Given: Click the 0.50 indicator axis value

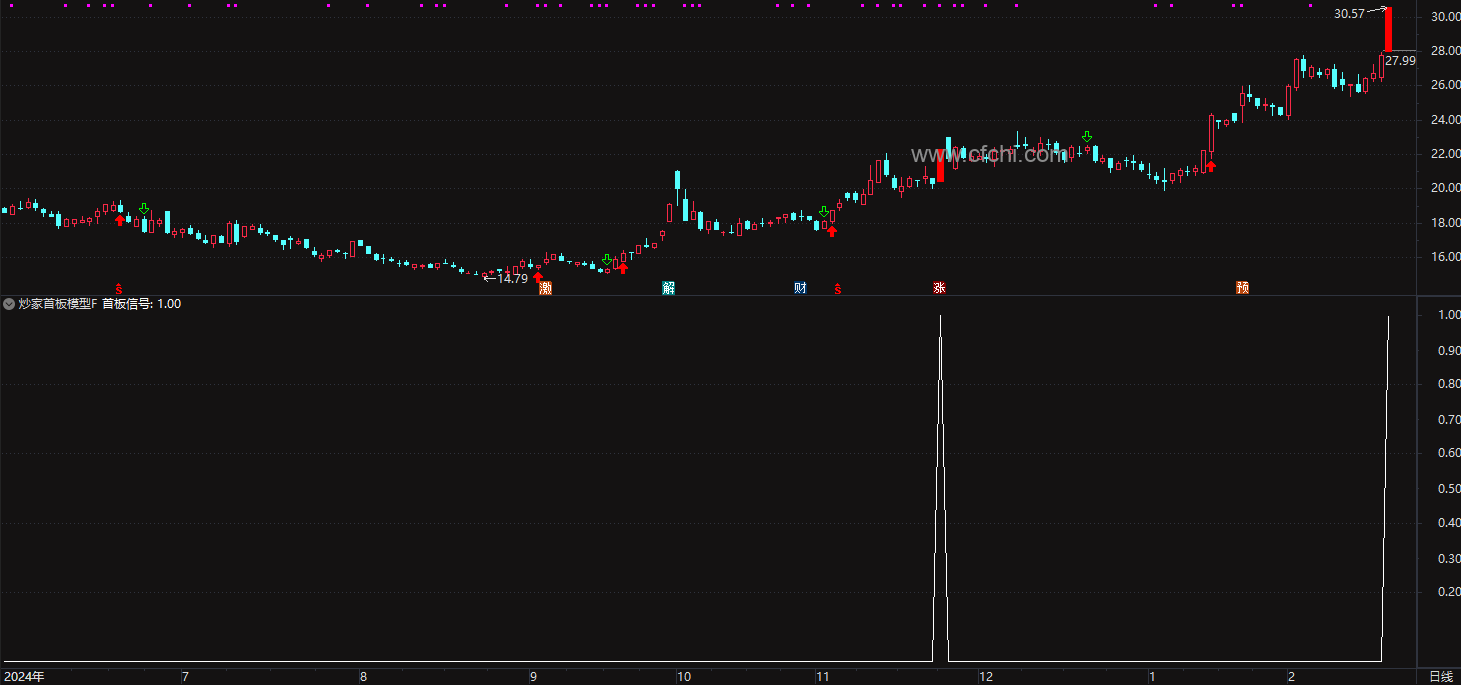Looking at the screenshot, I should (x=1447, y=489).
